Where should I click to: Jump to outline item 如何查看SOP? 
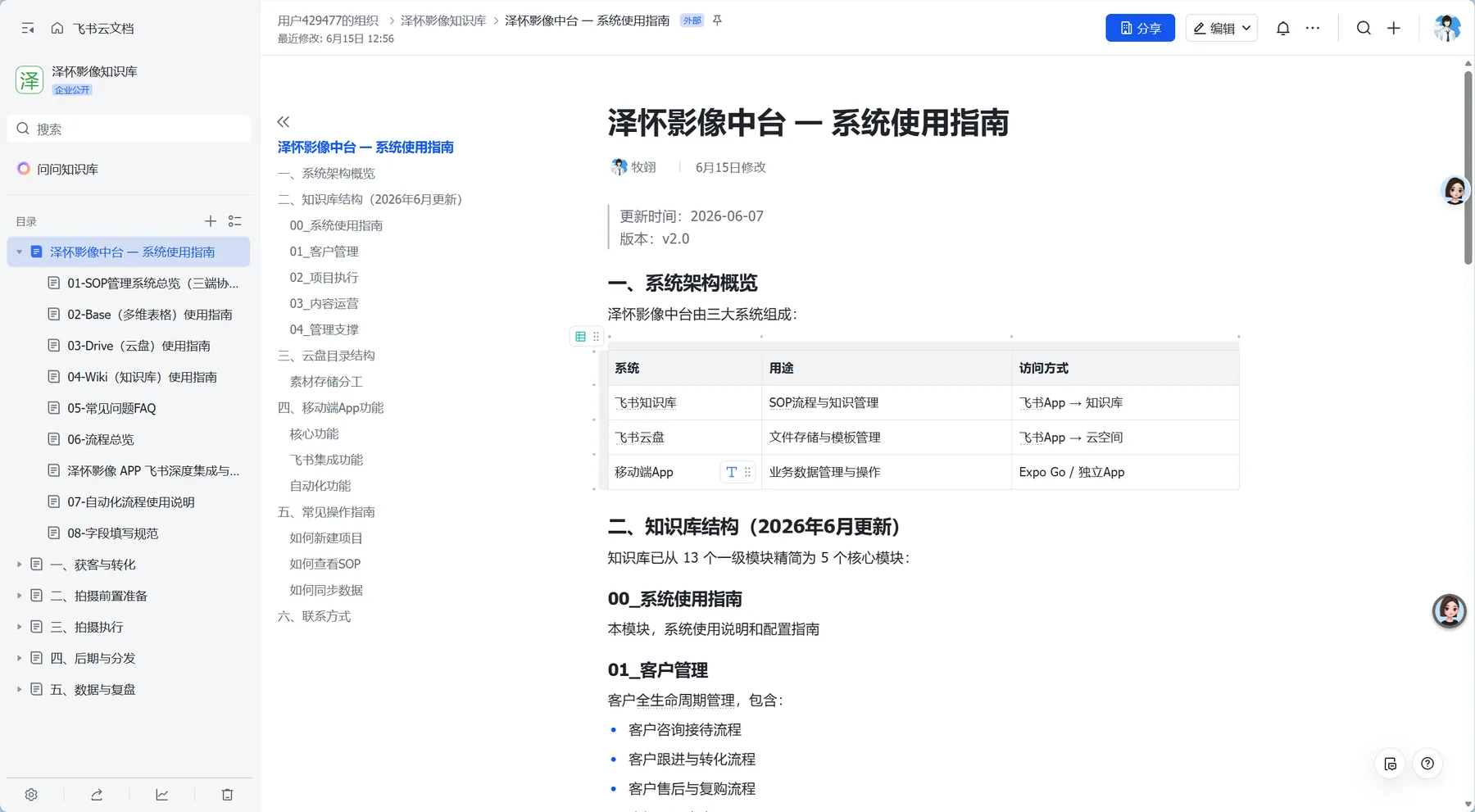(324, 564)
